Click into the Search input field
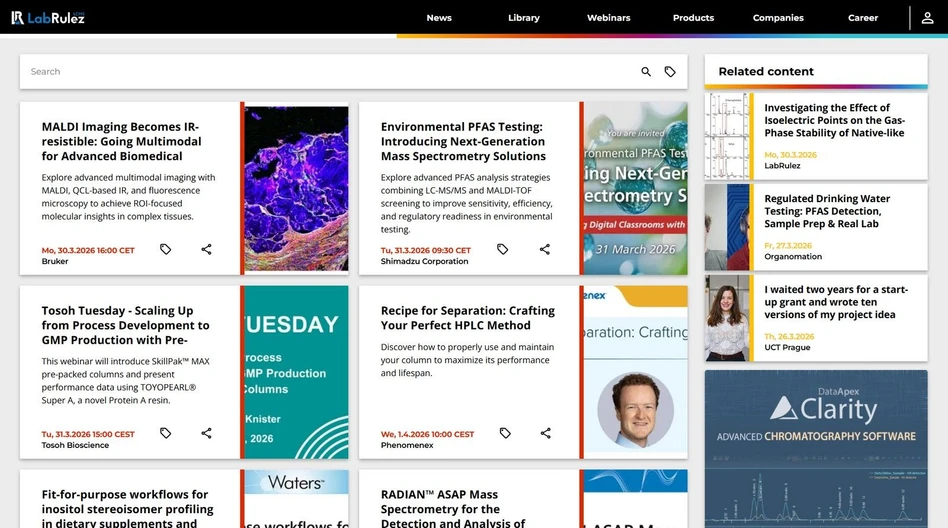 (330, 72)
